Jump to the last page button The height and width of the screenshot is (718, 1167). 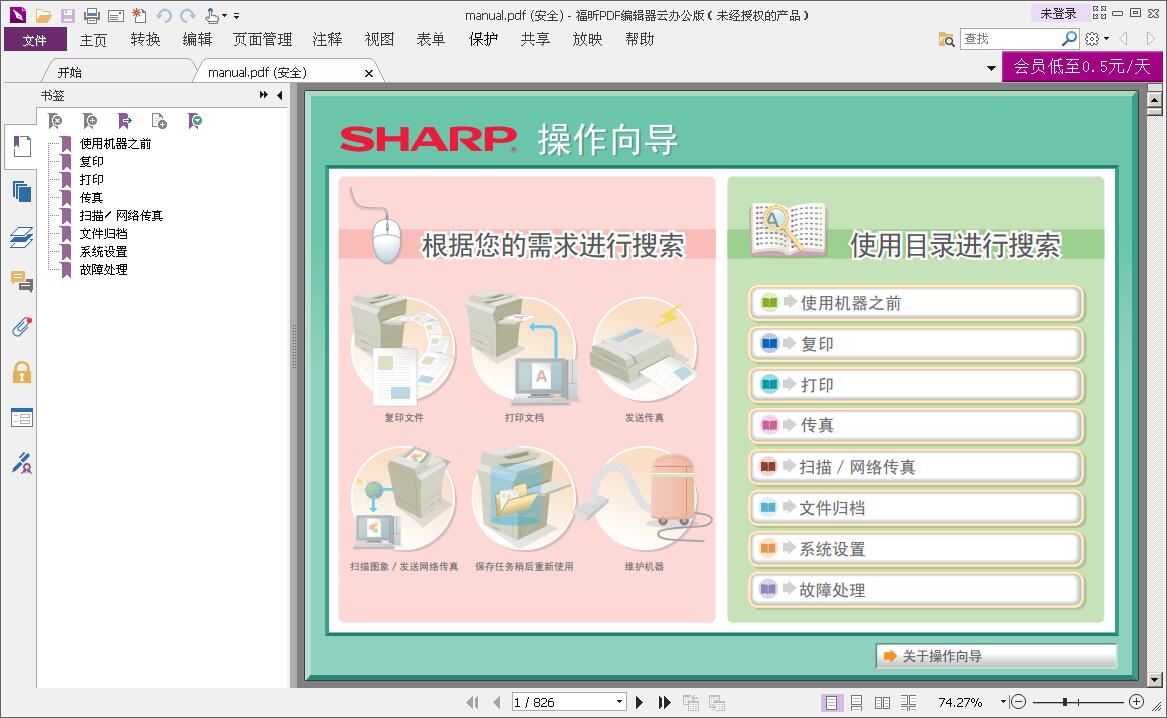pos(664,702)
